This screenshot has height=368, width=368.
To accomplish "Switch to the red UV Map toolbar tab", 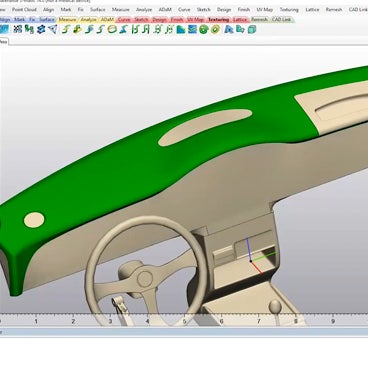I will click(195, 20).
